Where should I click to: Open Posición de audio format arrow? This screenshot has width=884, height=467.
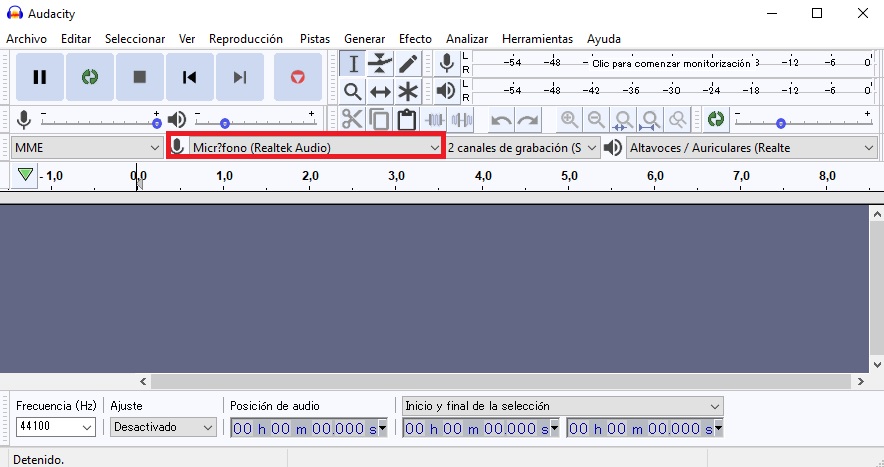point(383,428)
